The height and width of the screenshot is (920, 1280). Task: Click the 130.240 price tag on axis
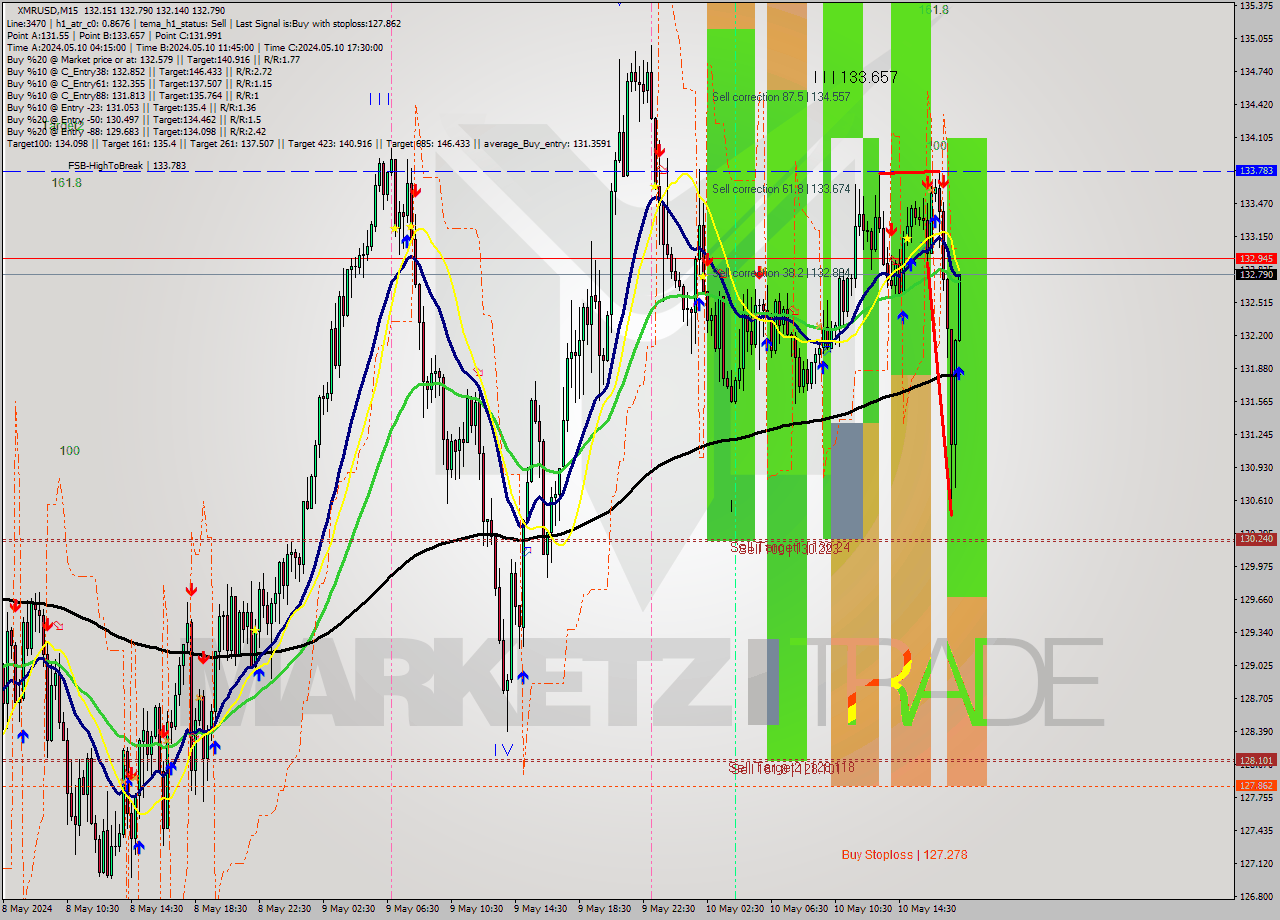pyautogui.click(x=1256, y=539)
